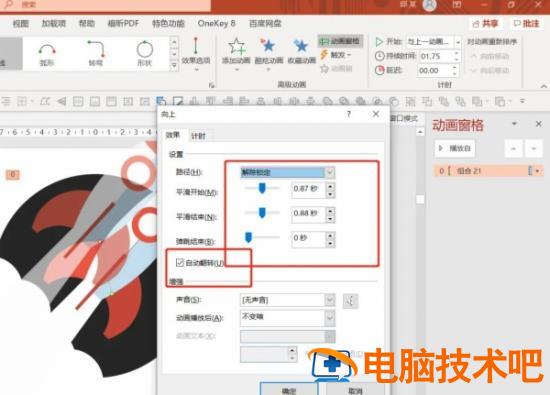The width and height of the screenshot is (550, 395).
Task: Click the 持续时间 01.75 field
Action: click(x=436, y=56)
